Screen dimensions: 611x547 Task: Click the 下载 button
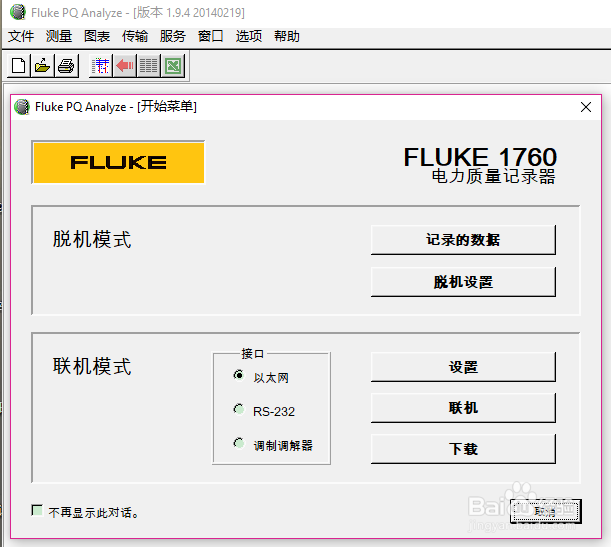[463, 449]
